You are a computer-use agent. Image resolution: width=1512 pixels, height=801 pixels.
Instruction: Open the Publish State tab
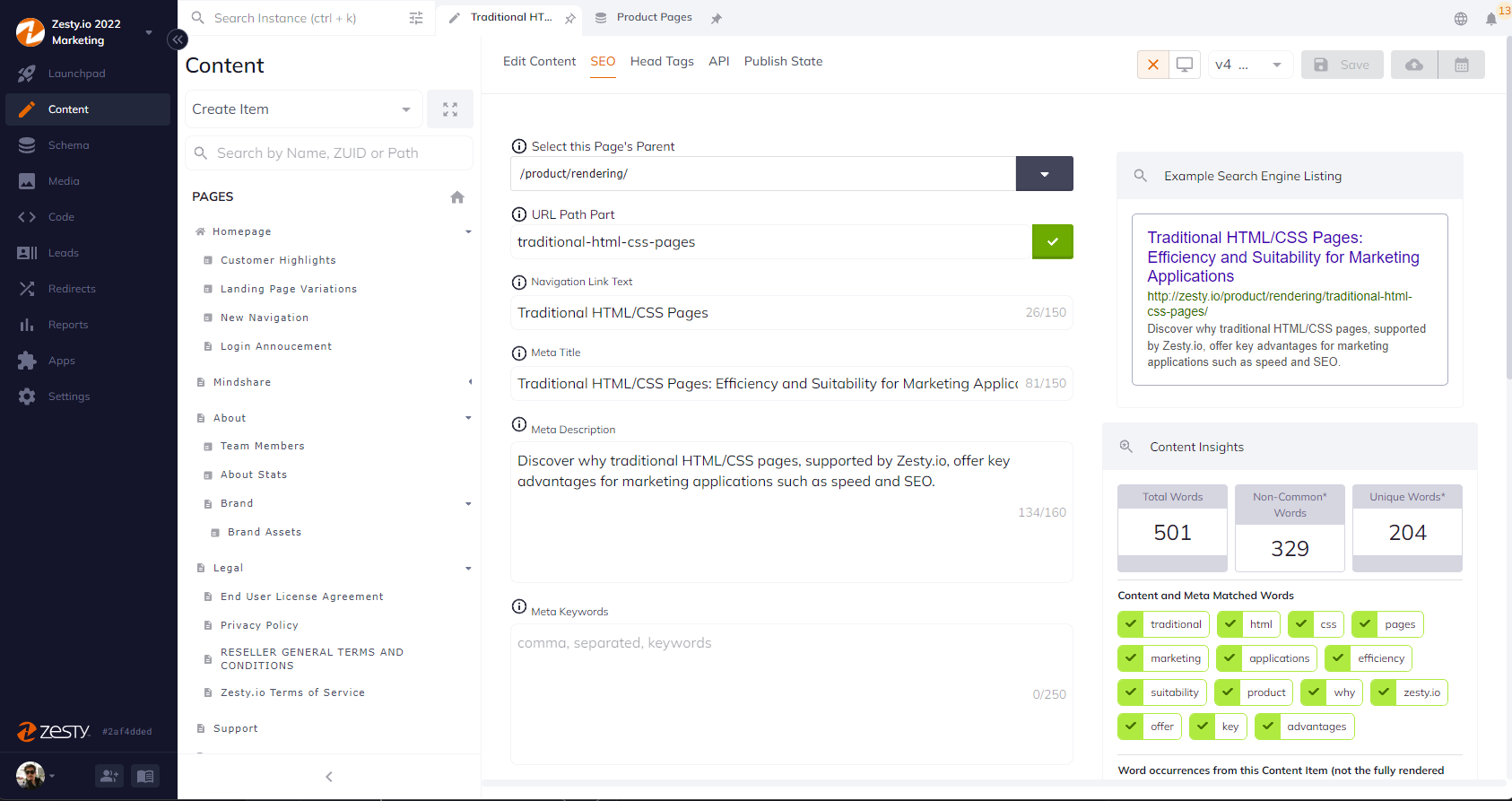point(783,61)
